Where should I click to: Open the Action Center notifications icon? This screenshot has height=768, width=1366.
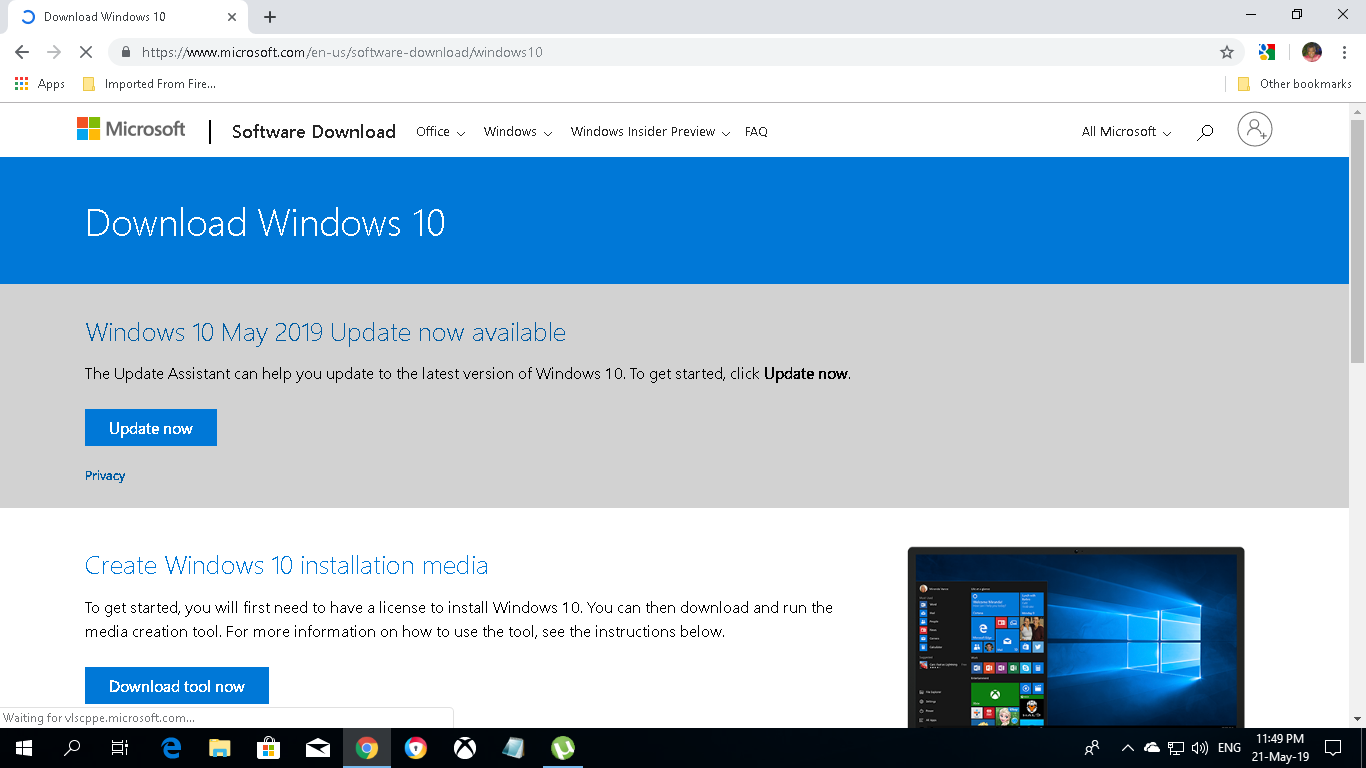click(1333, 748)
